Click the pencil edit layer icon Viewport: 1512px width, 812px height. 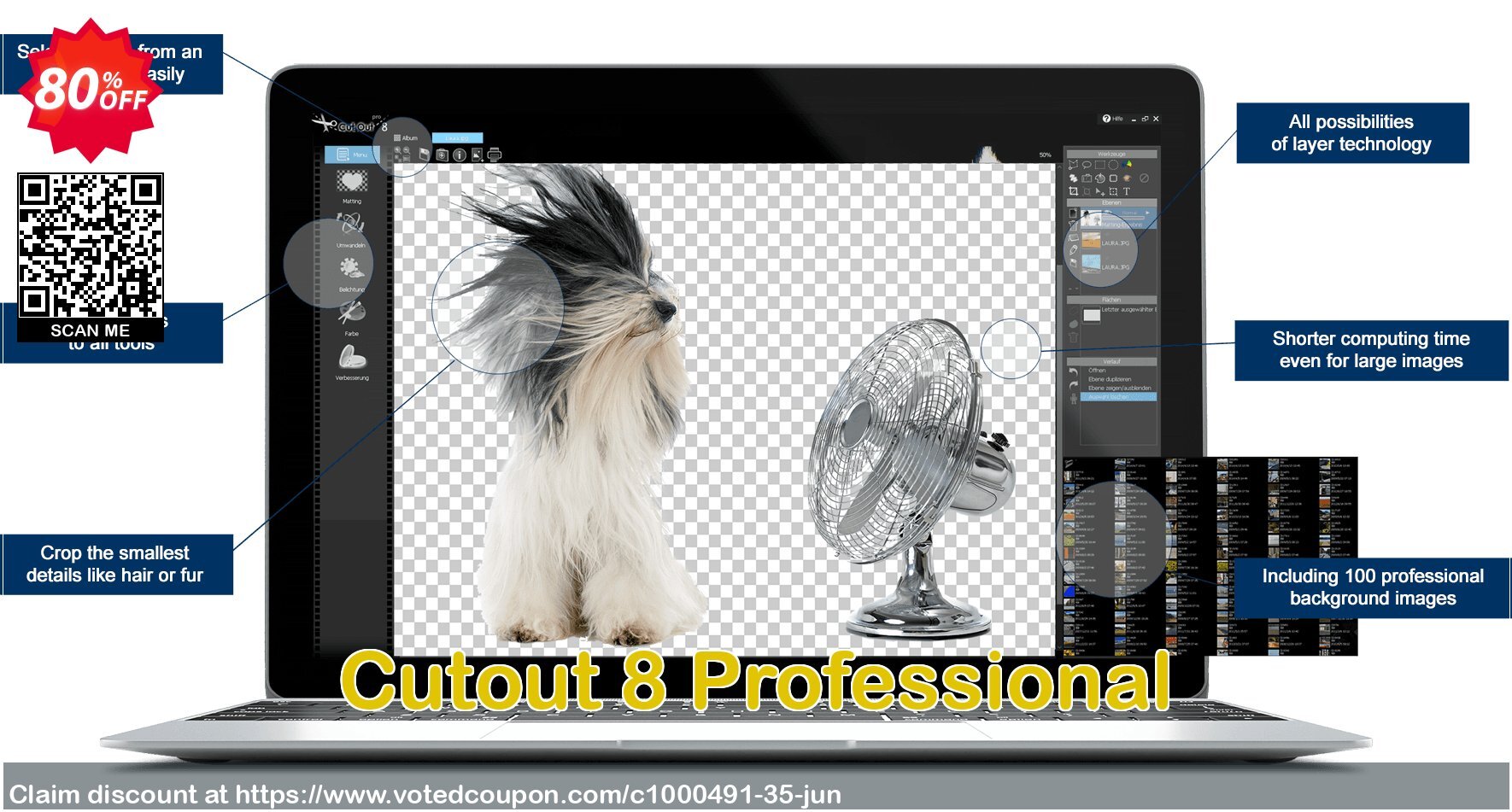click(x=1074, y=249)
